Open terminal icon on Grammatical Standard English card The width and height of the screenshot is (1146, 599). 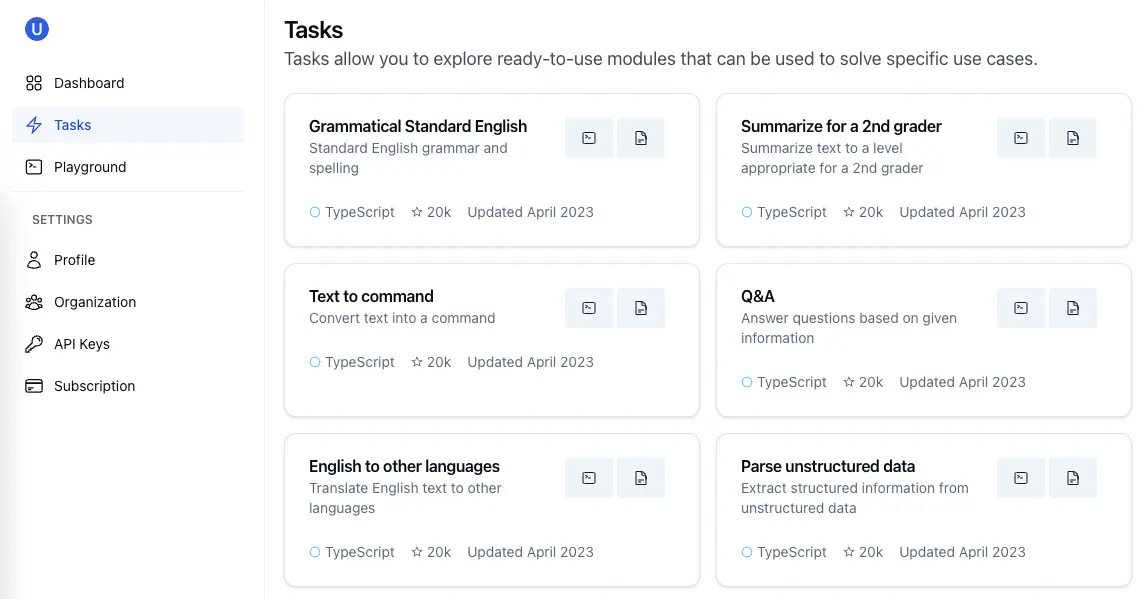[589, 138]
